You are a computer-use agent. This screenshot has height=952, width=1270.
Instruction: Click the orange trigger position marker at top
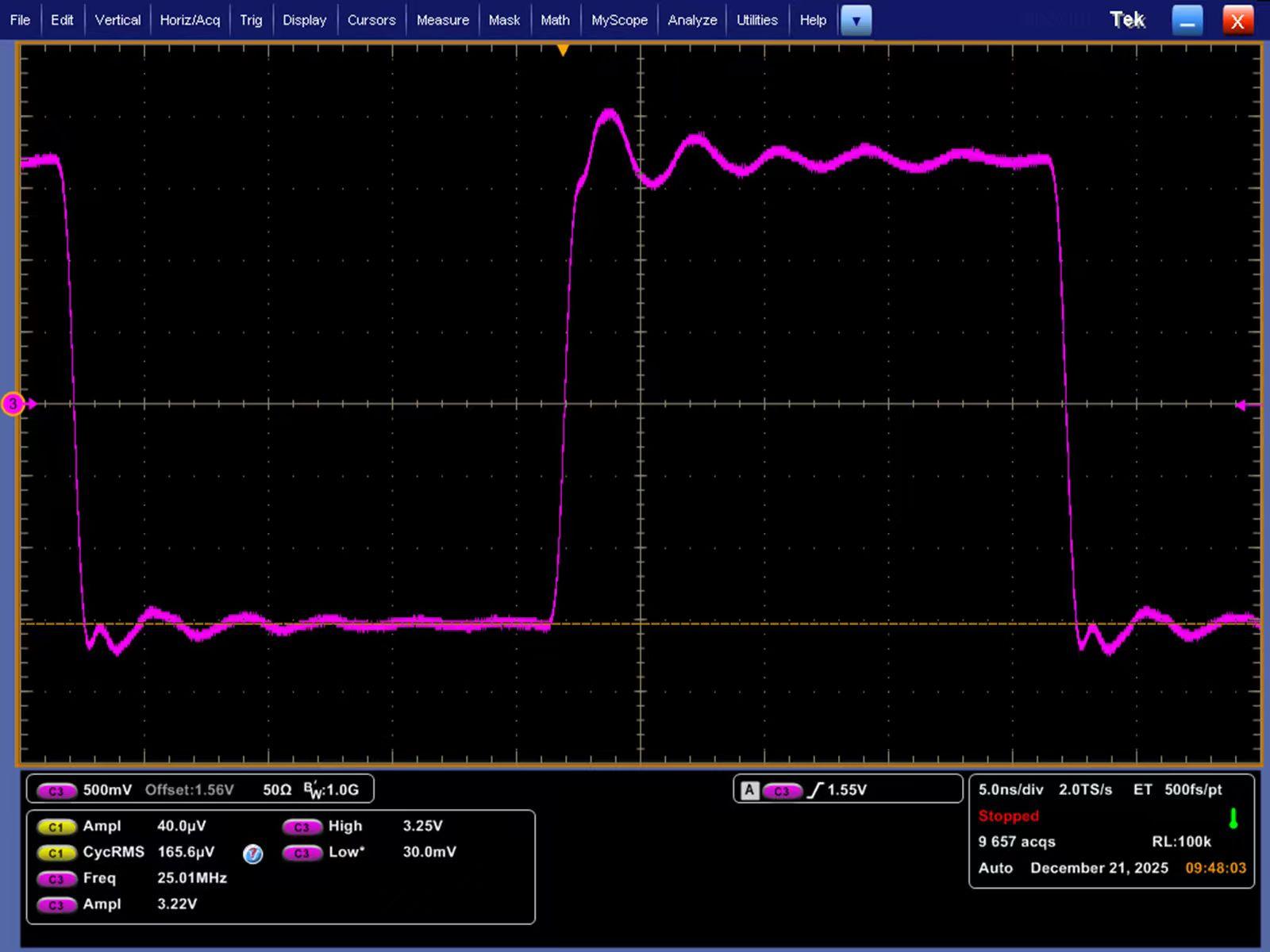tap(563, 51)
